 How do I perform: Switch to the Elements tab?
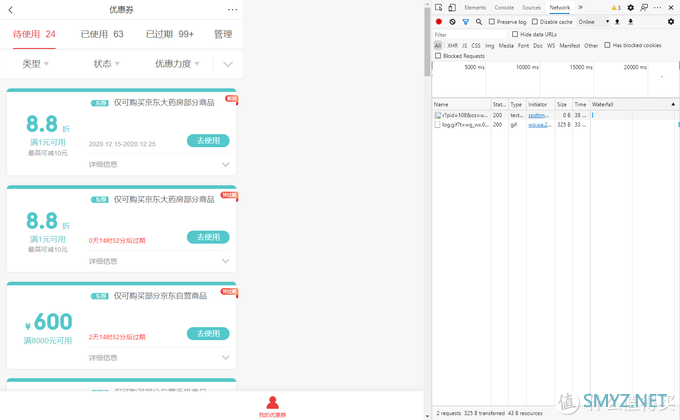pos(475,7)
